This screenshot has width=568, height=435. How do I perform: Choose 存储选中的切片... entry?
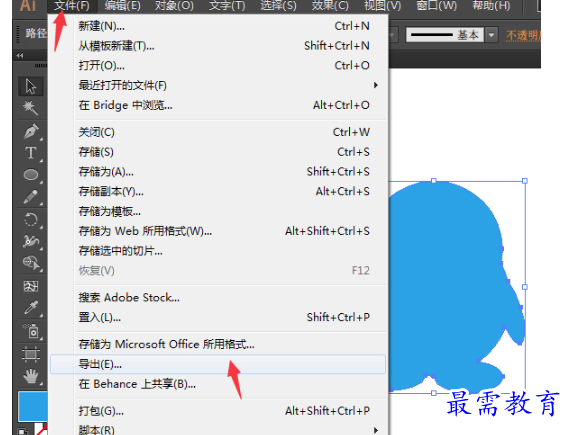point(218,251)
